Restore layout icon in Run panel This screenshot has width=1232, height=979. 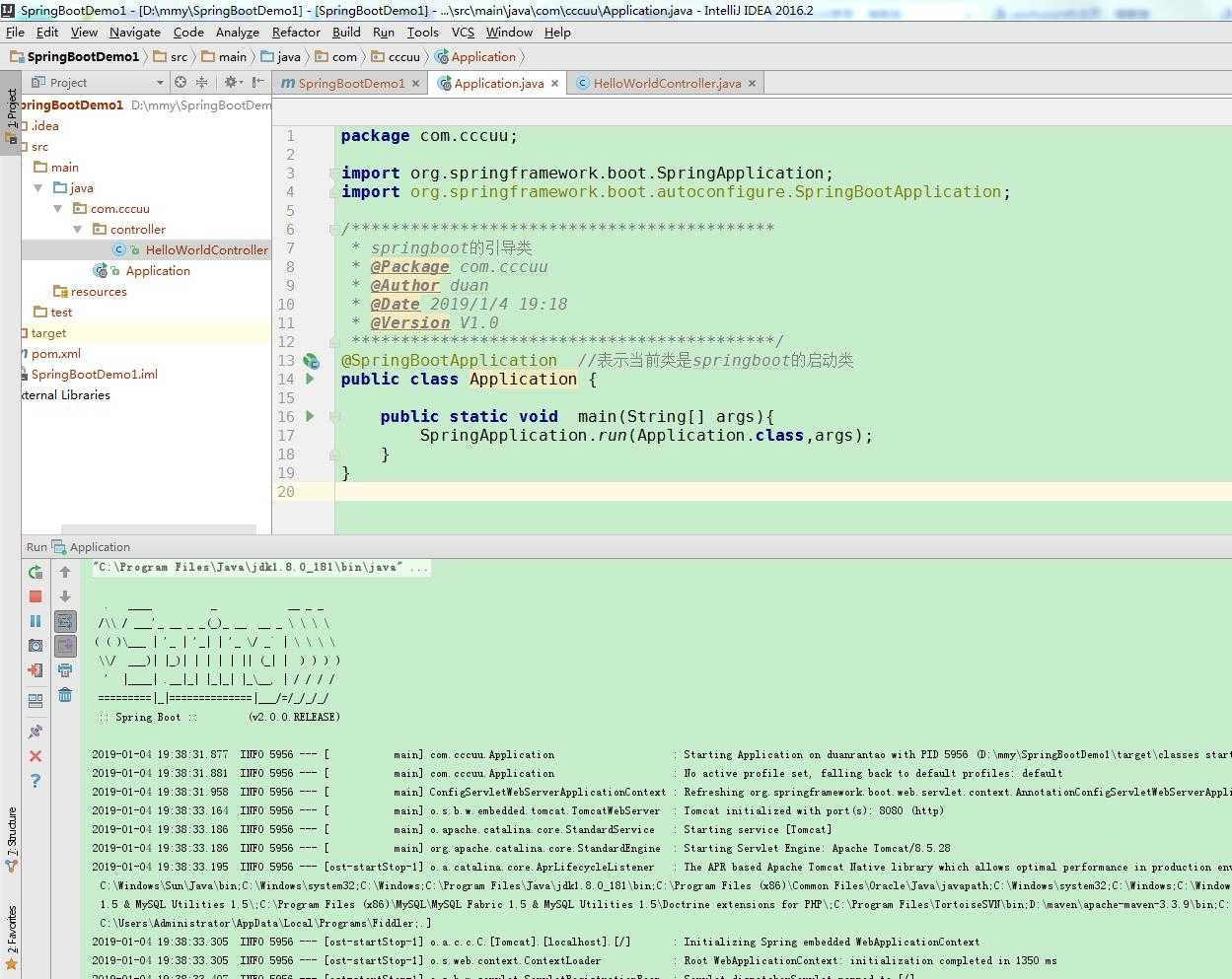click(36, 701)
